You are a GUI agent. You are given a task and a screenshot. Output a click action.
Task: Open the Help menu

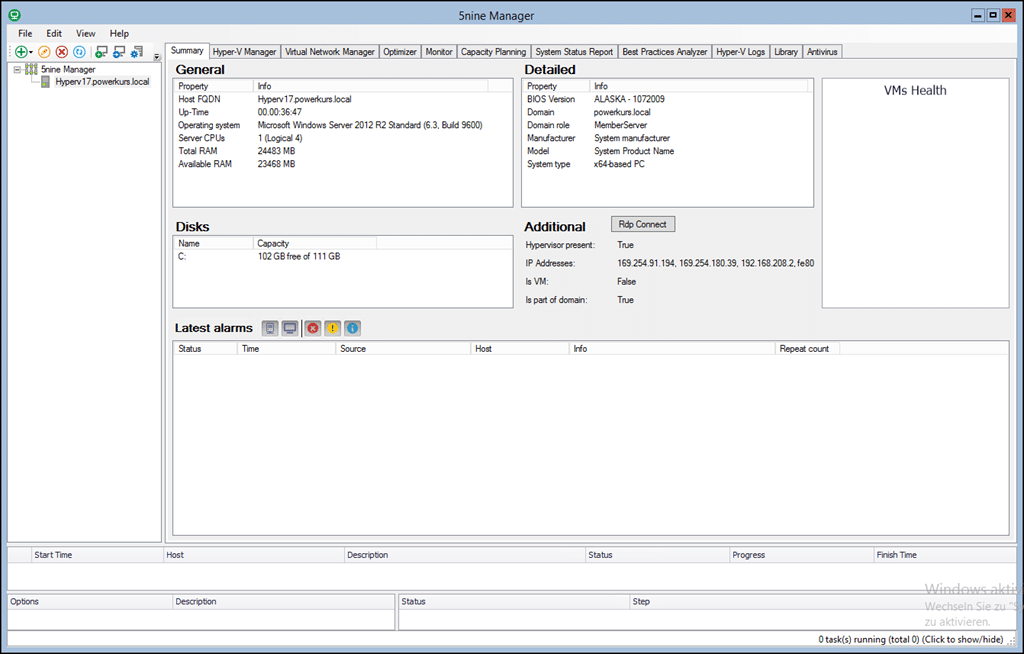click(119, 33)
